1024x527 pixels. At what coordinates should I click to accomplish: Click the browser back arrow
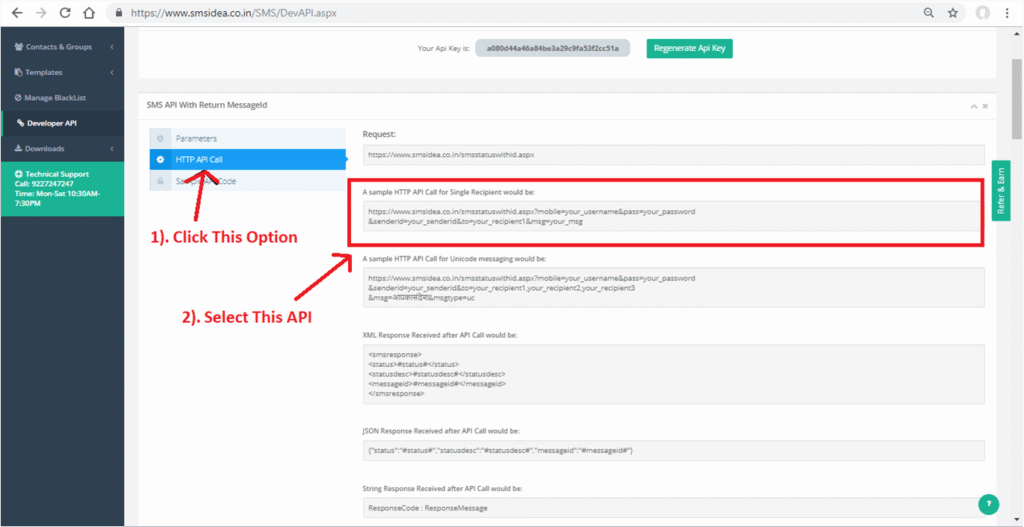tap(16, 13)
